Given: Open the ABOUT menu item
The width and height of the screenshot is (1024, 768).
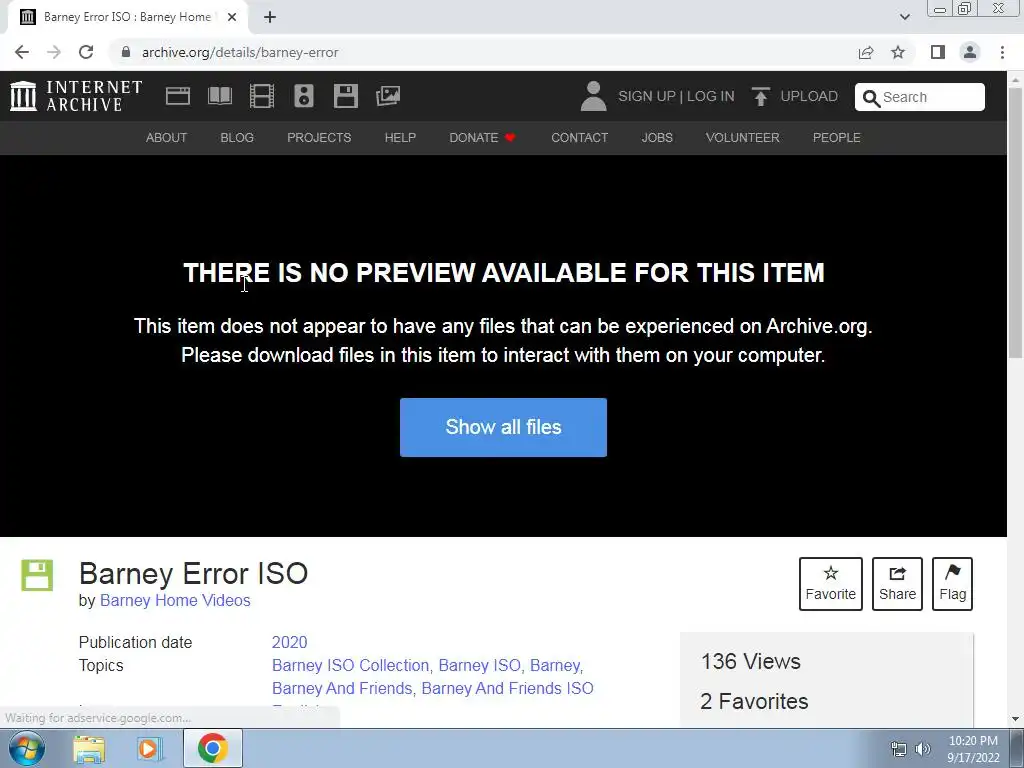Looking at the screenshot, I should coord(167,138).
